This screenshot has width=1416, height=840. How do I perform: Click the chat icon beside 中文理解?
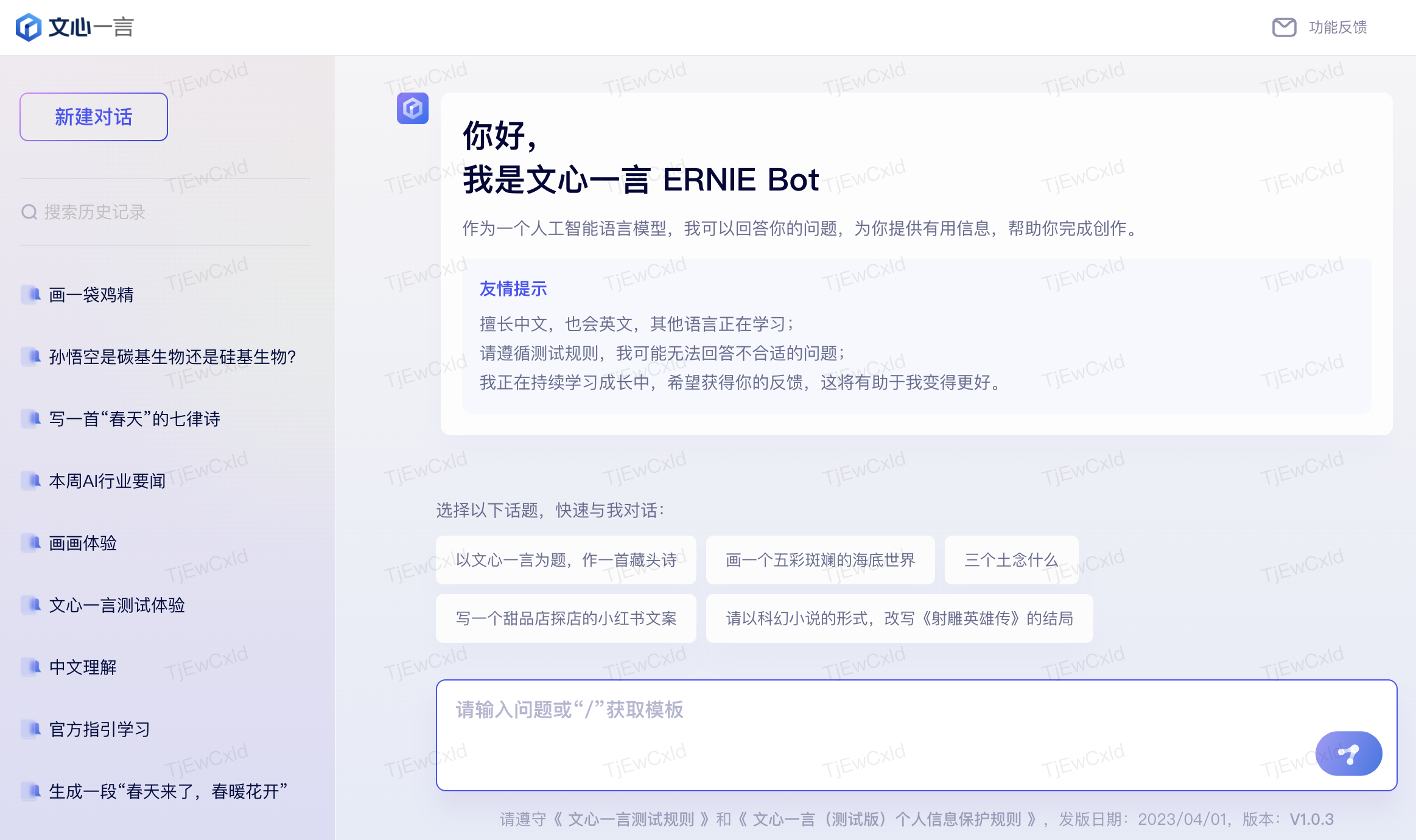point(31,667)
